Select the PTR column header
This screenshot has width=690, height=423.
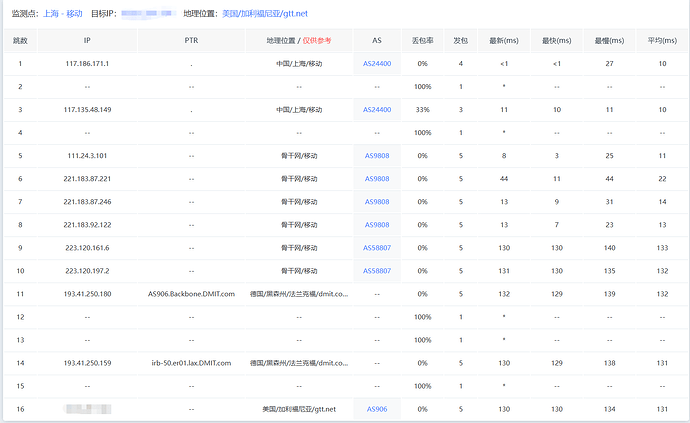(x=191, y=41)
